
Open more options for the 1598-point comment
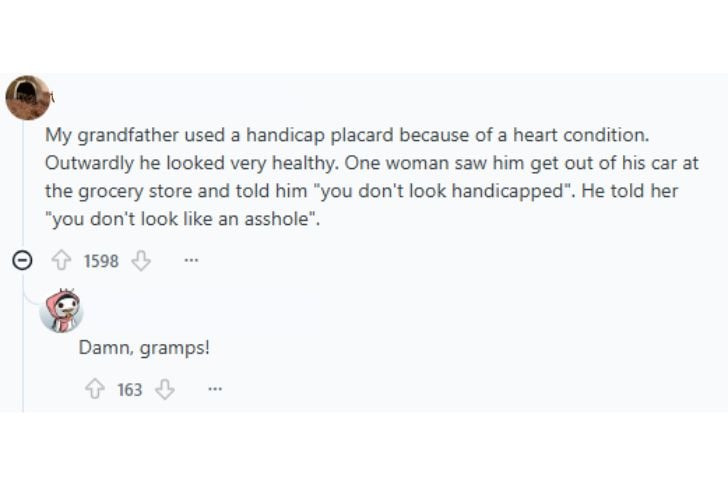pyautogui.click(x=190, y=261)
